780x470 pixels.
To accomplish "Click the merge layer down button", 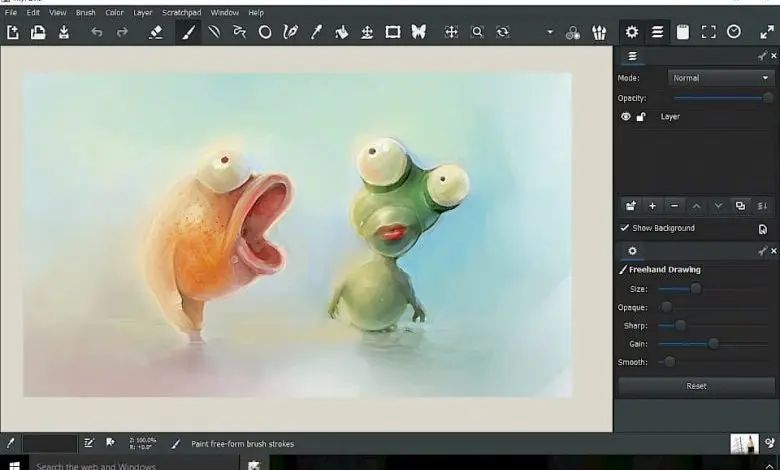I will click(762, 206).
